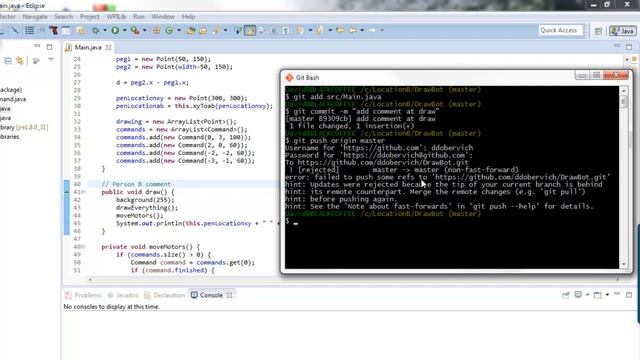Open the Package Explorer View Menu triangle

(x=51, y=60)
